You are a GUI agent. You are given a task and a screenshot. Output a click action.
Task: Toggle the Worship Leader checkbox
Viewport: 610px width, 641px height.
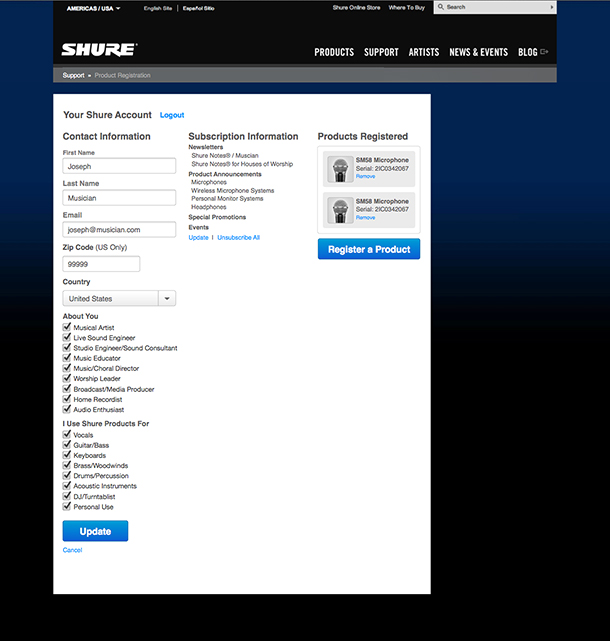pos(67,378)
